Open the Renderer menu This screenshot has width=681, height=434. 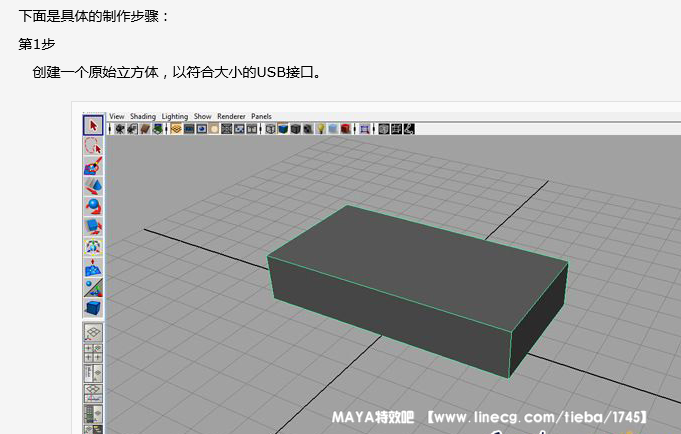point(231,116)
